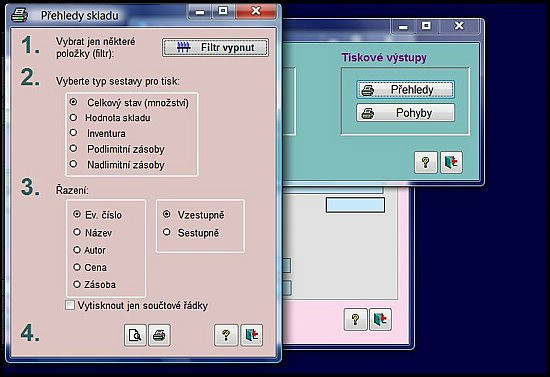This screenshot has width=550, height=377.
Task: Click the print preview magnifier icon
Action: [x=135, y=335]
